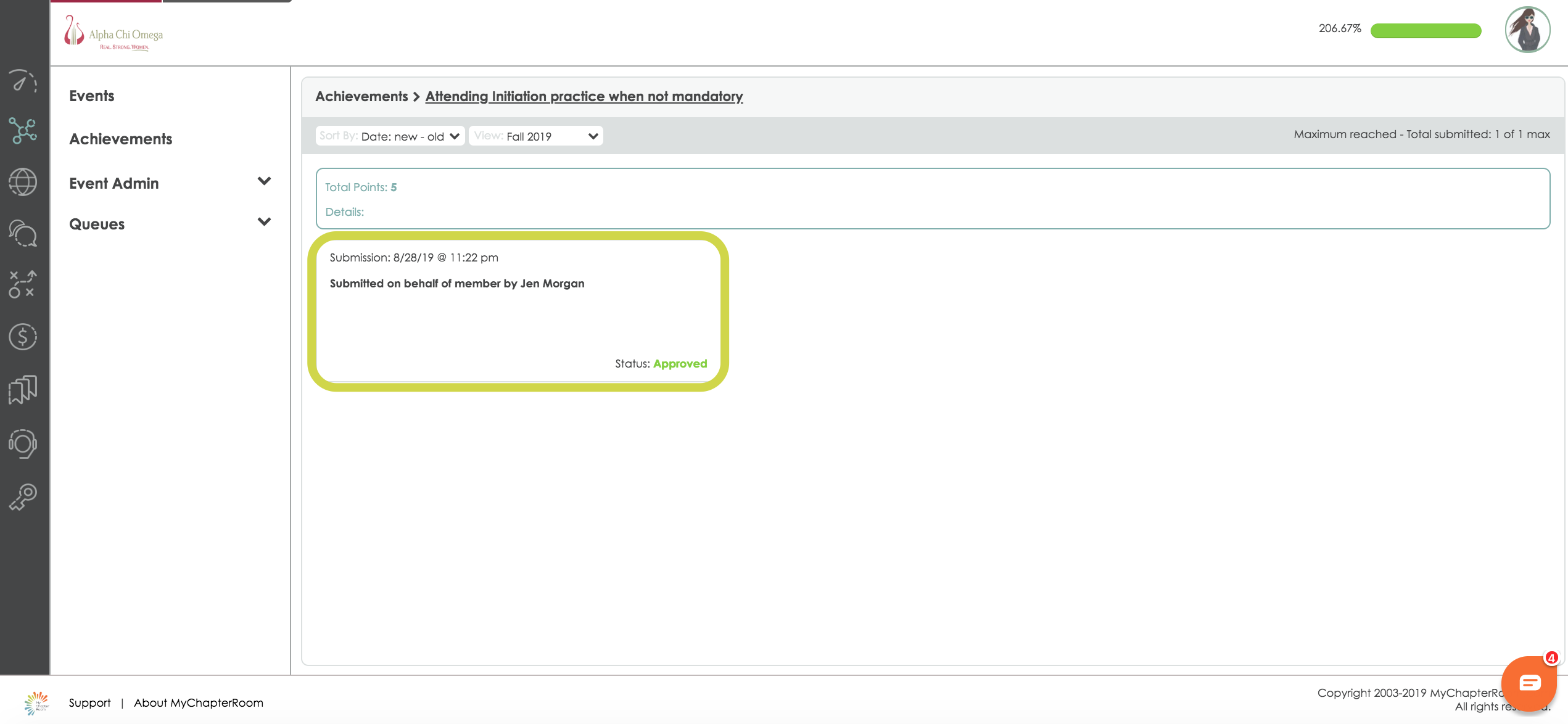Open the Sort By date dropdown
Image resolution: width=1568 pixels, height=724 pixels.
[390, 136]
